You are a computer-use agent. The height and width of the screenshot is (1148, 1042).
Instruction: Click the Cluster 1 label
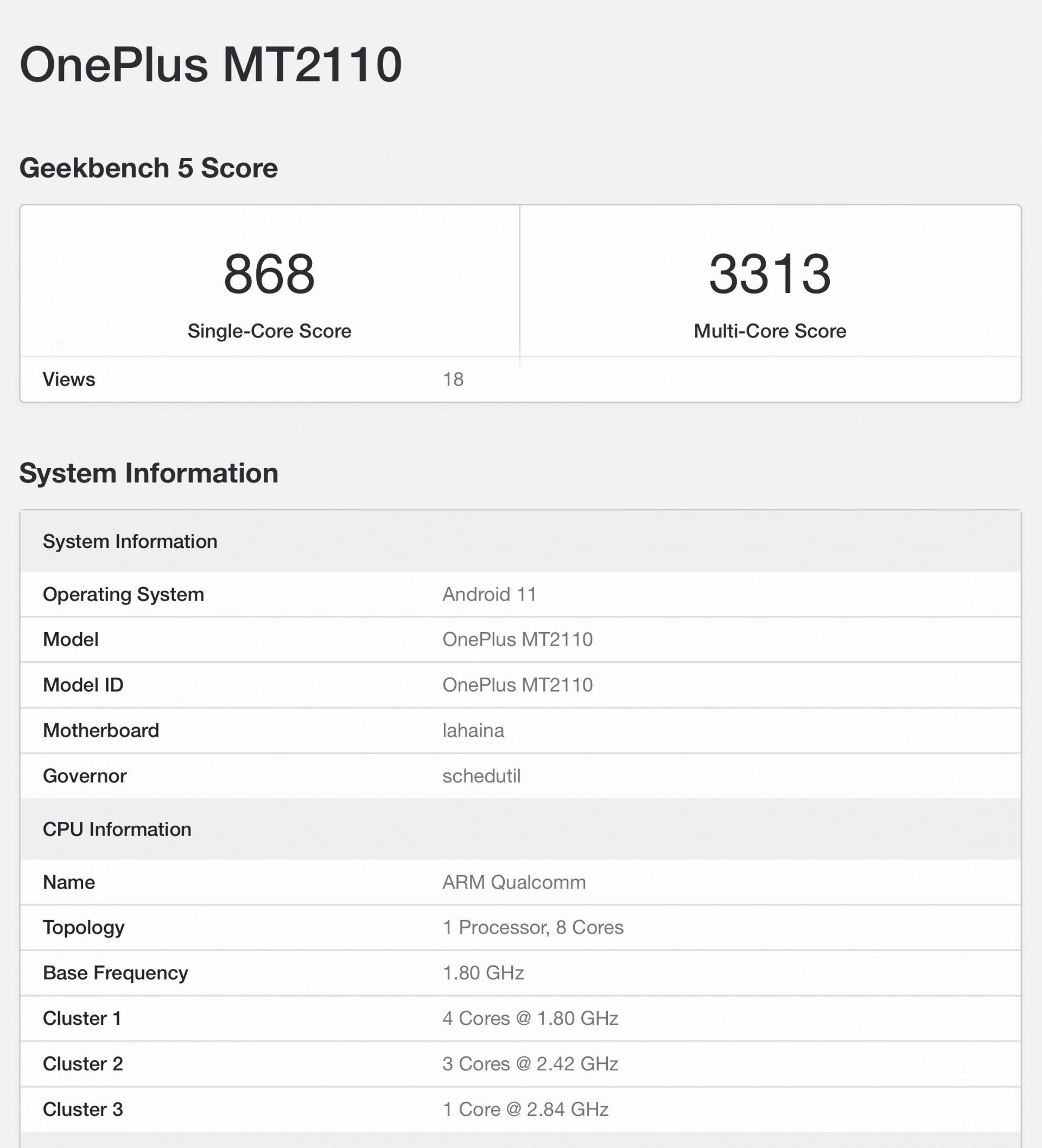pyautogui.click(x=82, y=1019)
